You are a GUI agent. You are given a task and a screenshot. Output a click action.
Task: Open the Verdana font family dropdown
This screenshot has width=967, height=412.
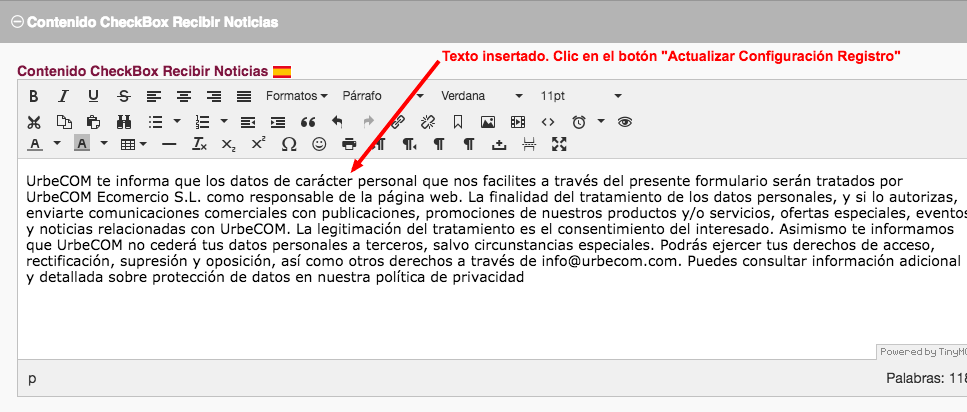coord(482,96)
